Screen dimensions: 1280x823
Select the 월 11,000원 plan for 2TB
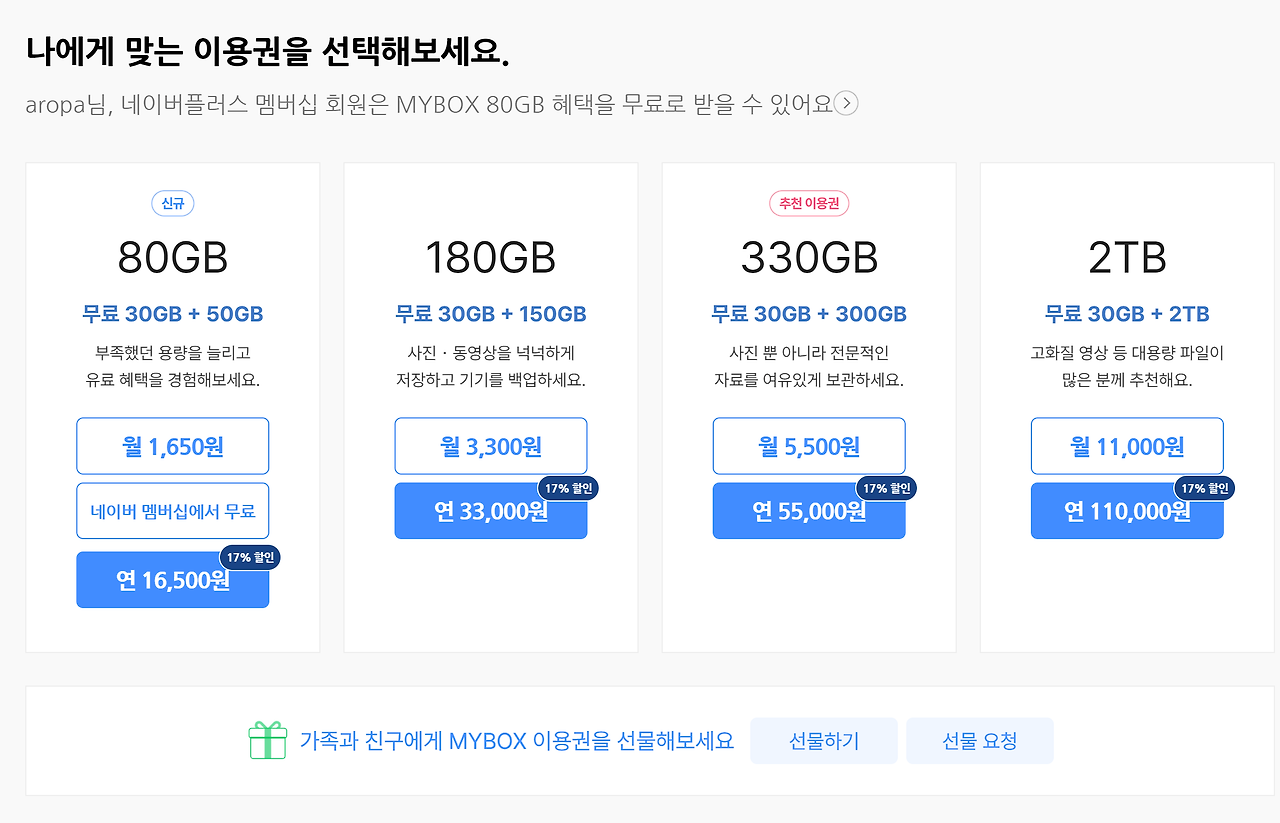click(x=1126, y=446)
